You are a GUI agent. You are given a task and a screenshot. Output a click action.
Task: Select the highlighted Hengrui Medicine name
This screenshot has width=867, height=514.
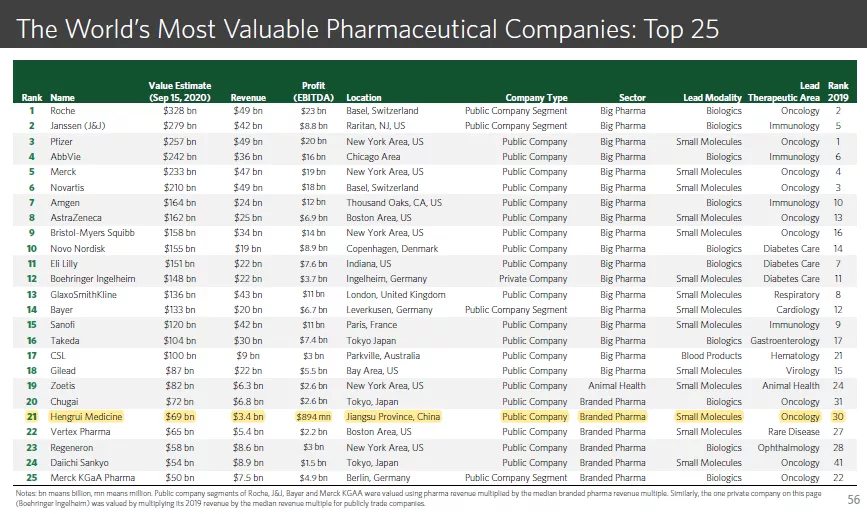tap(86, 417)
